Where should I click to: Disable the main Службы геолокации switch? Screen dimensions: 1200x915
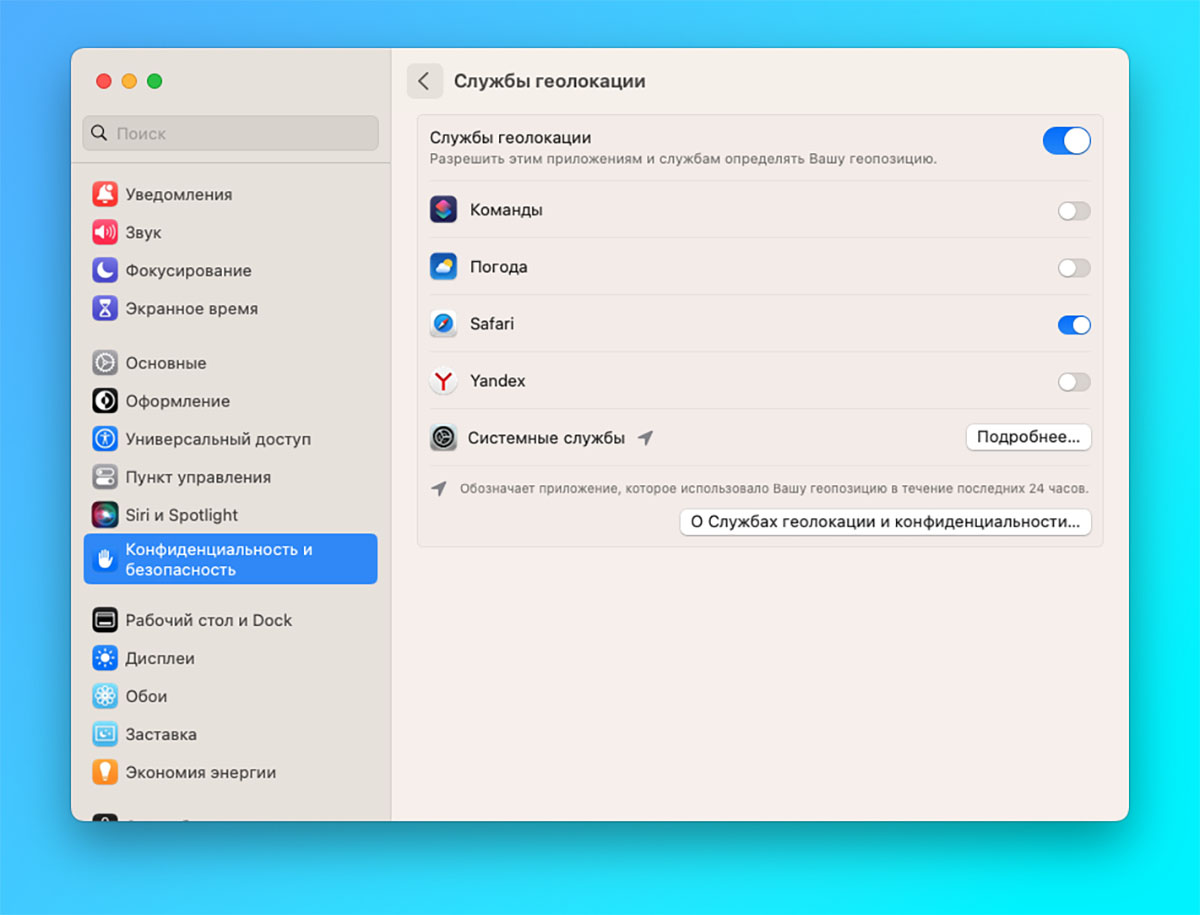click(1066, 141)
